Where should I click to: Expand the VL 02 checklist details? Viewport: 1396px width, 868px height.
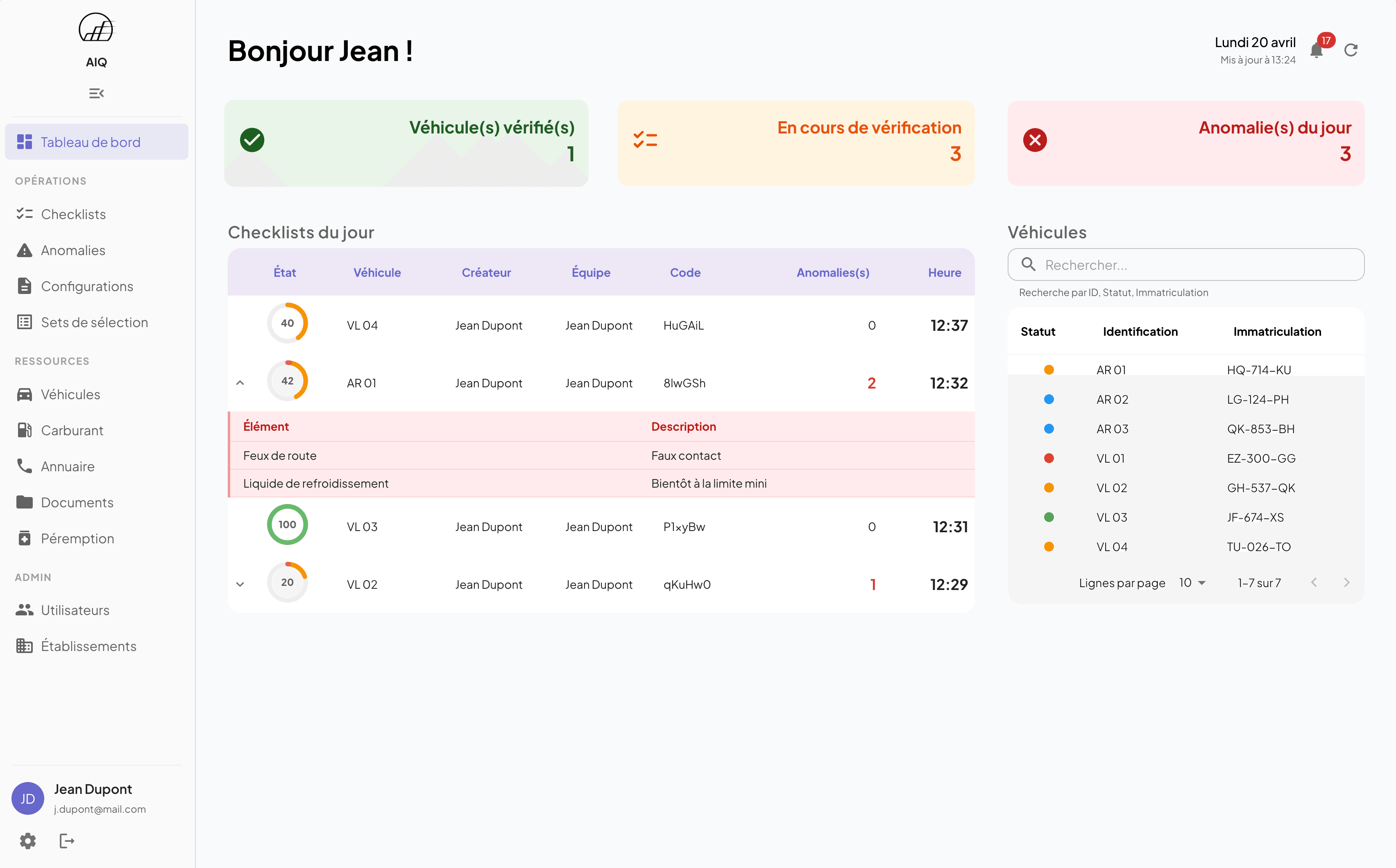[x=240, y=584]
